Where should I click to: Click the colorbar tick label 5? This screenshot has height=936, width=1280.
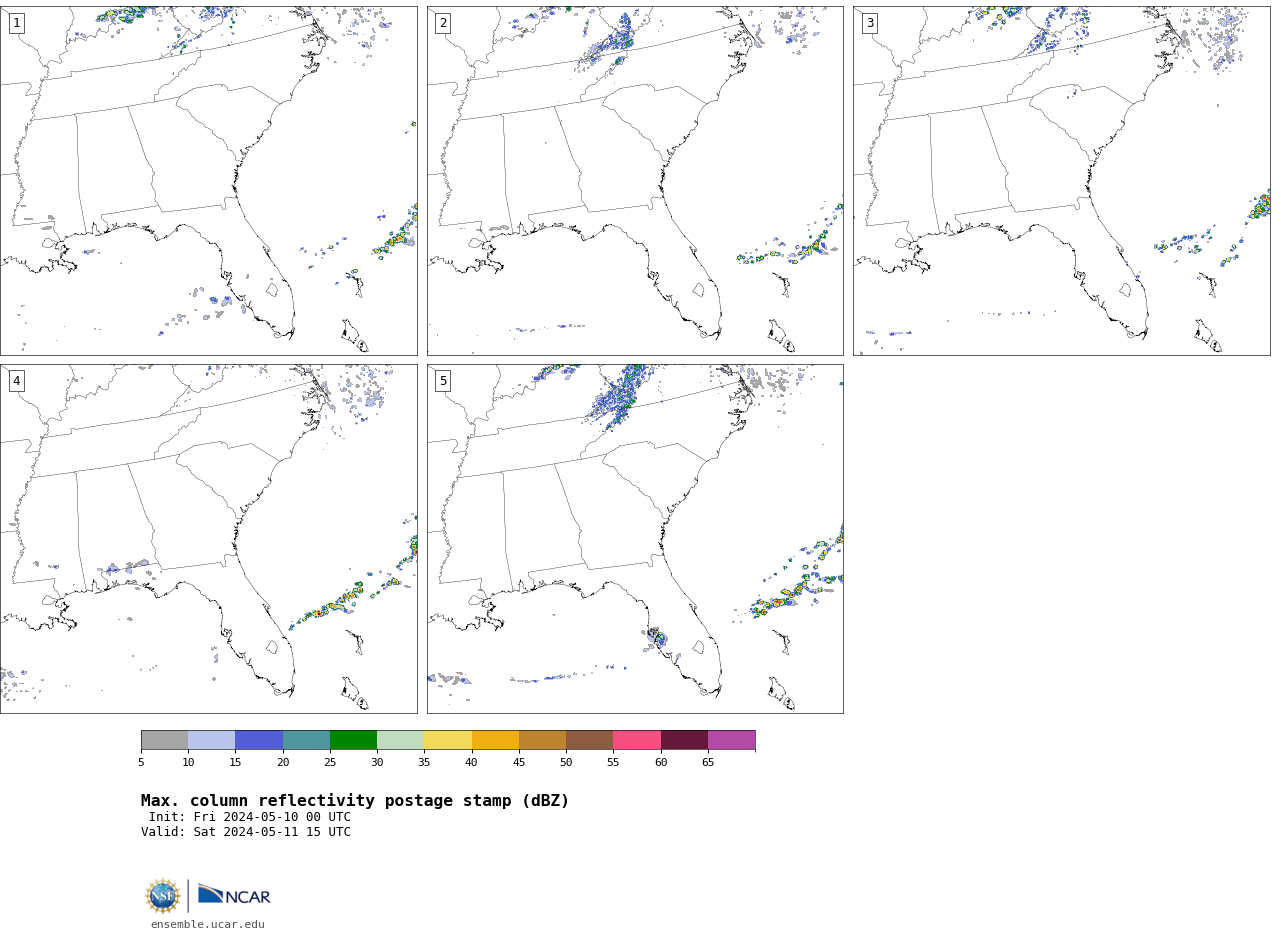(141, 763)
